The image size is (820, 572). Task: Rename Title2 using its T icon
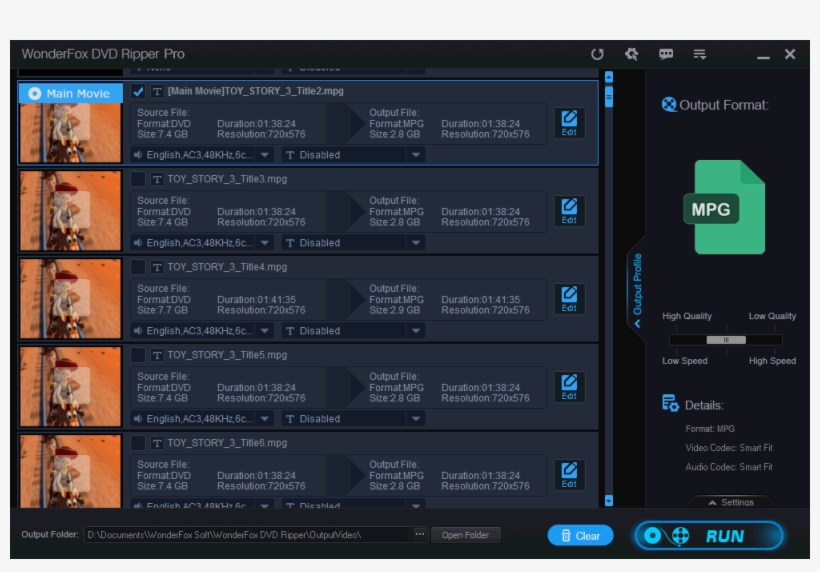[156, 91]
